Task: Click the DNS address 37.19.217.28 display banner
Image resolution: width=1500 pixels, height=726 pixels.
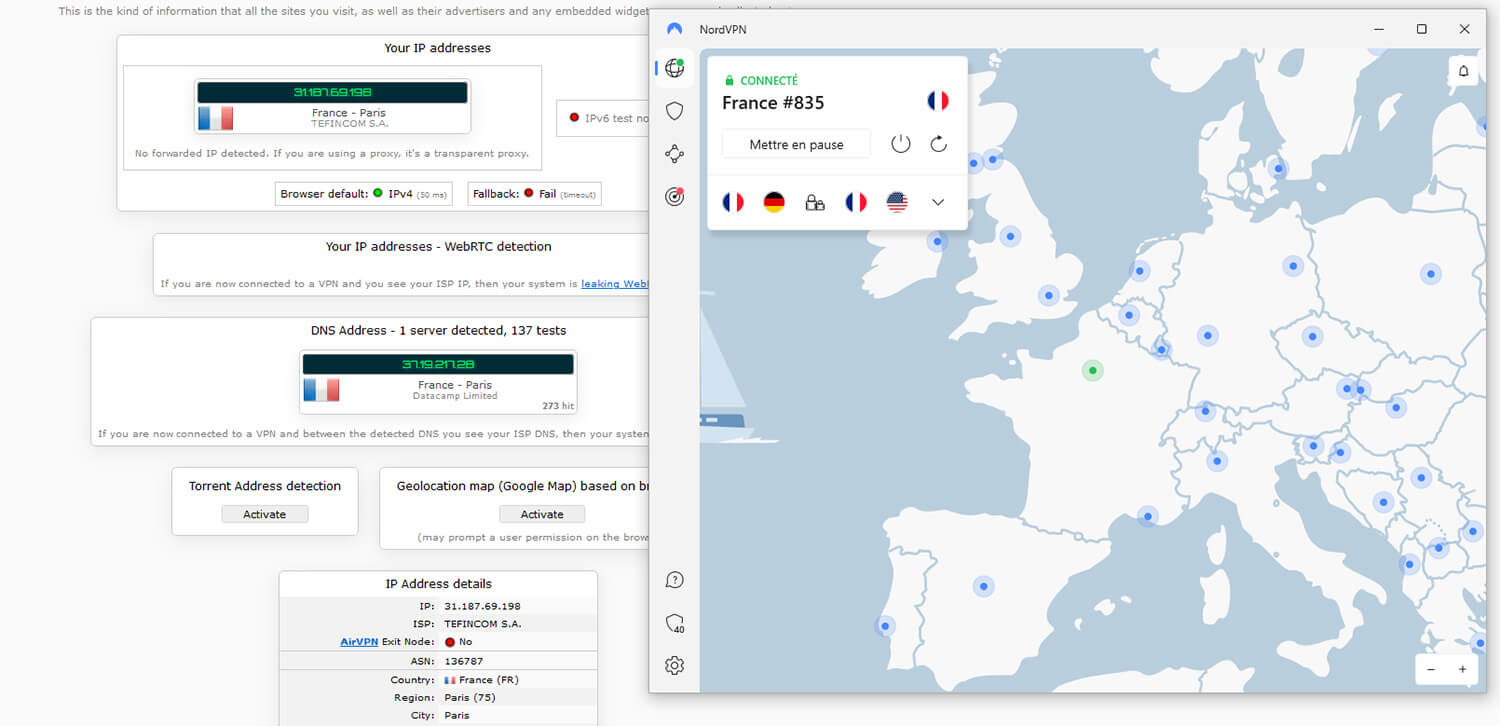Action: pos(438,364)
